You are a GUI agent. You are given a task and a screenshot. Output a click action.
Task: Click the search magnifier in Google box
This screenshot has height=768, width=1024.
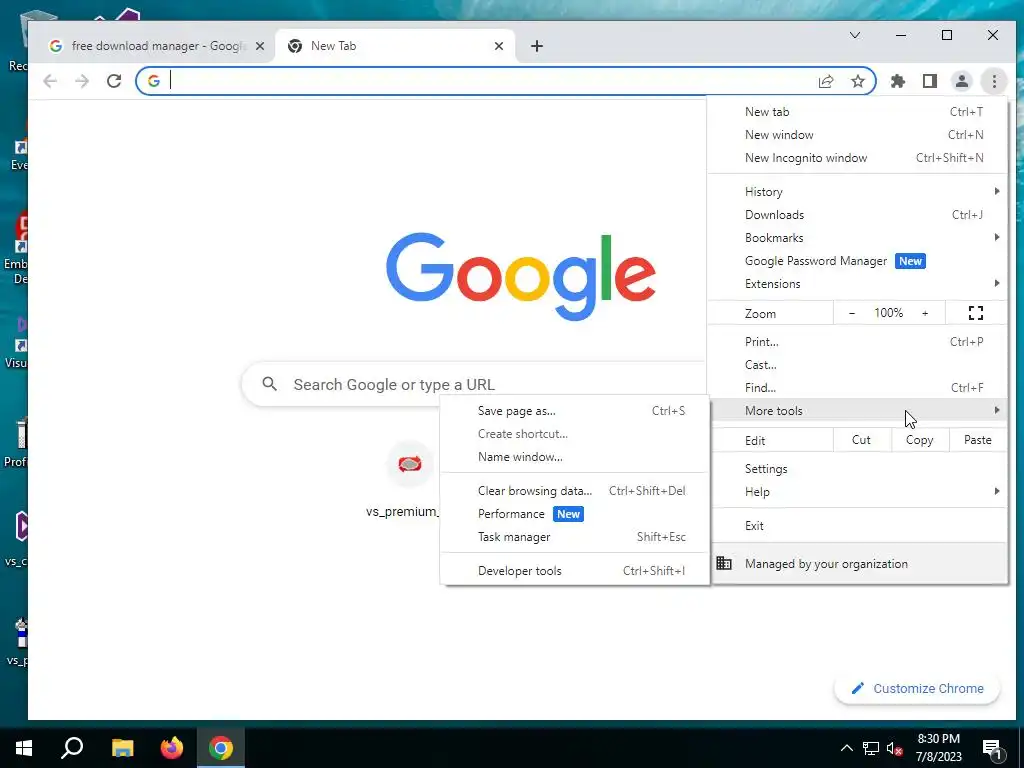270,384
